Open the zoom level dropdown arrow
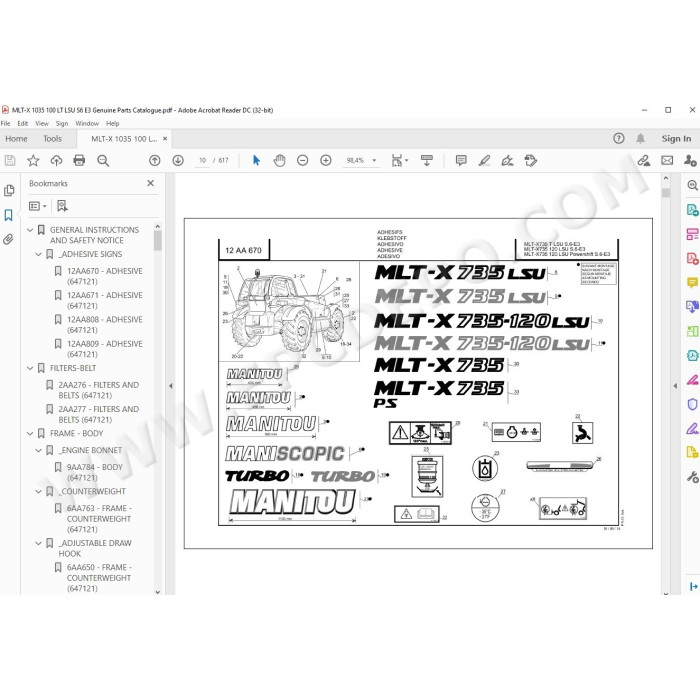 [x=374, y=160]
